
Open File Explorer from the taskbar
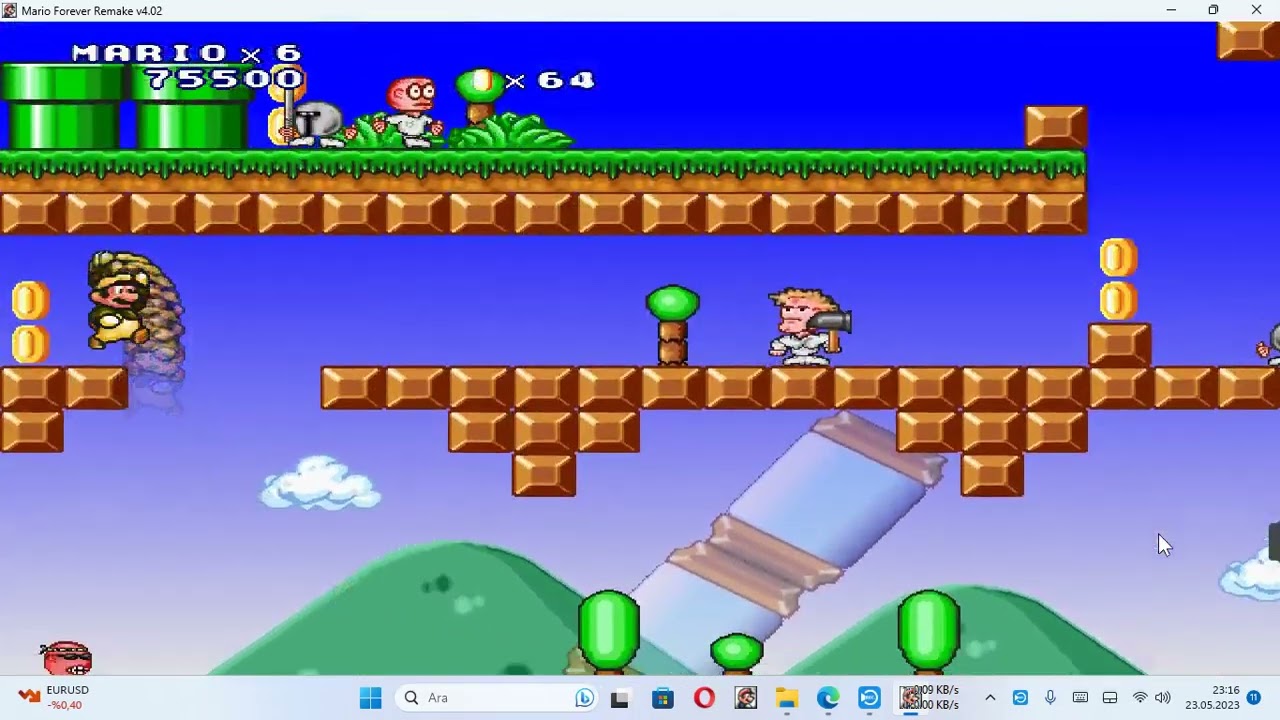pyautogui.click(x=787, y=698)
